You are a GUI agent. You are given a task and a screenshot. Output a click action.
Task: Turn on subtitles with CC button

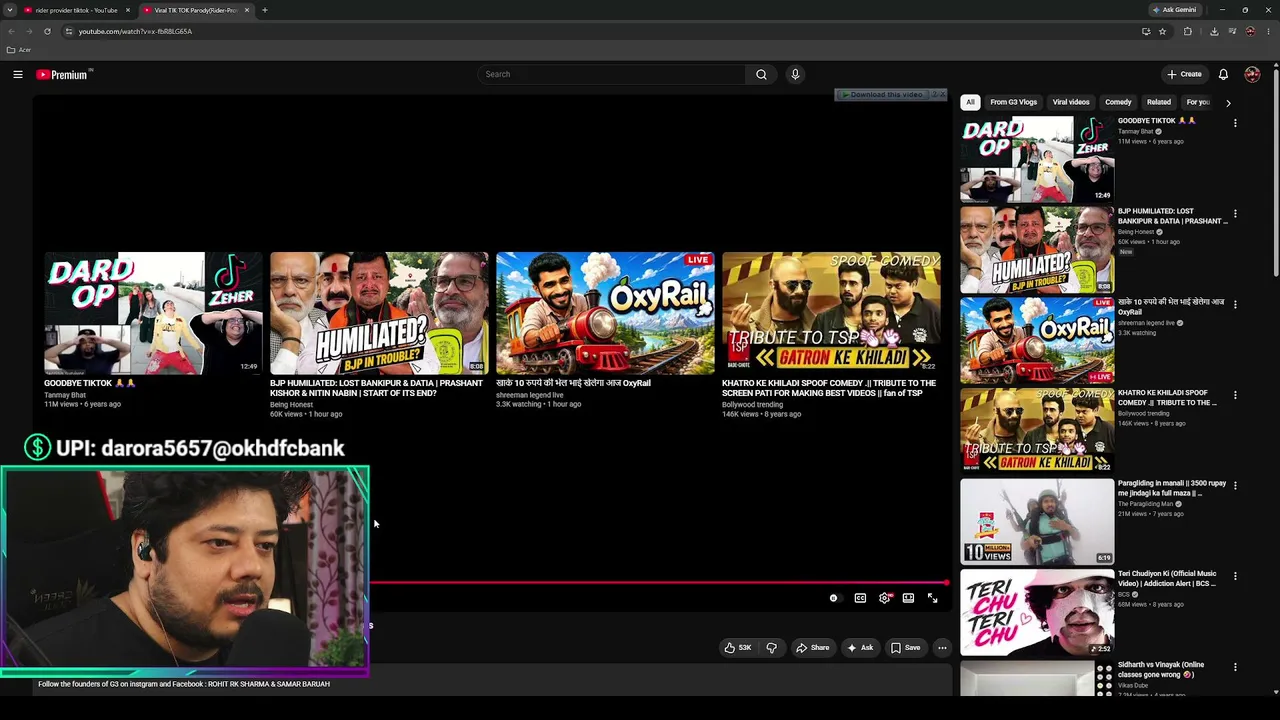click(x=860, y=598)
